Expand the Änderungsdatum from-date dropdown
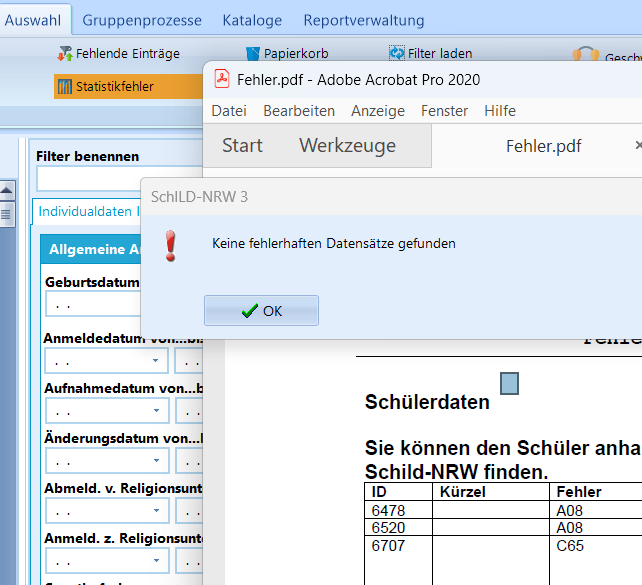Viewport: 642px width, 585px height. coord(156,461)
